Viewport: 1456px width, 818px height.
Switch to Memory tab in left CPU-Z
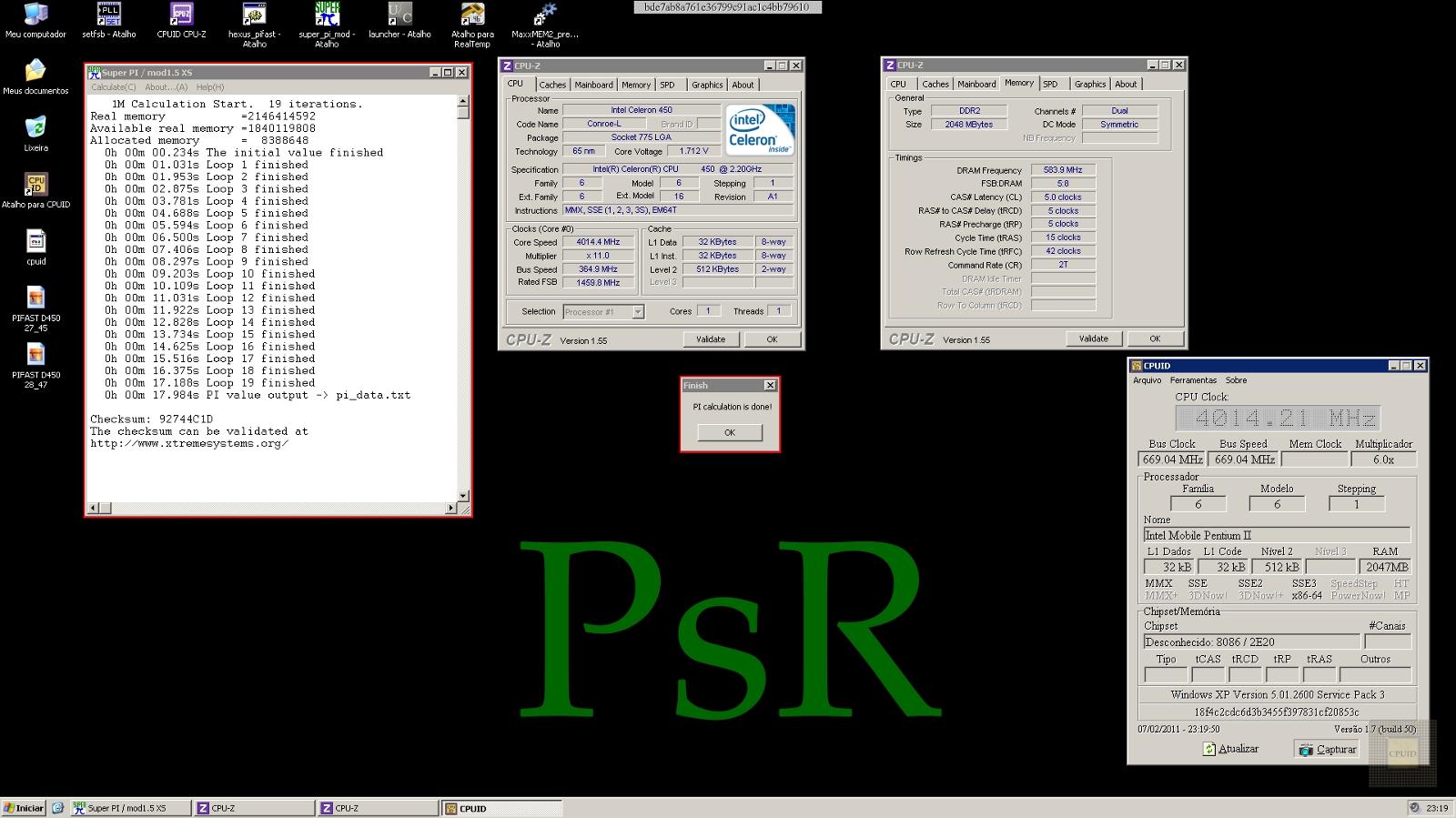636,85
